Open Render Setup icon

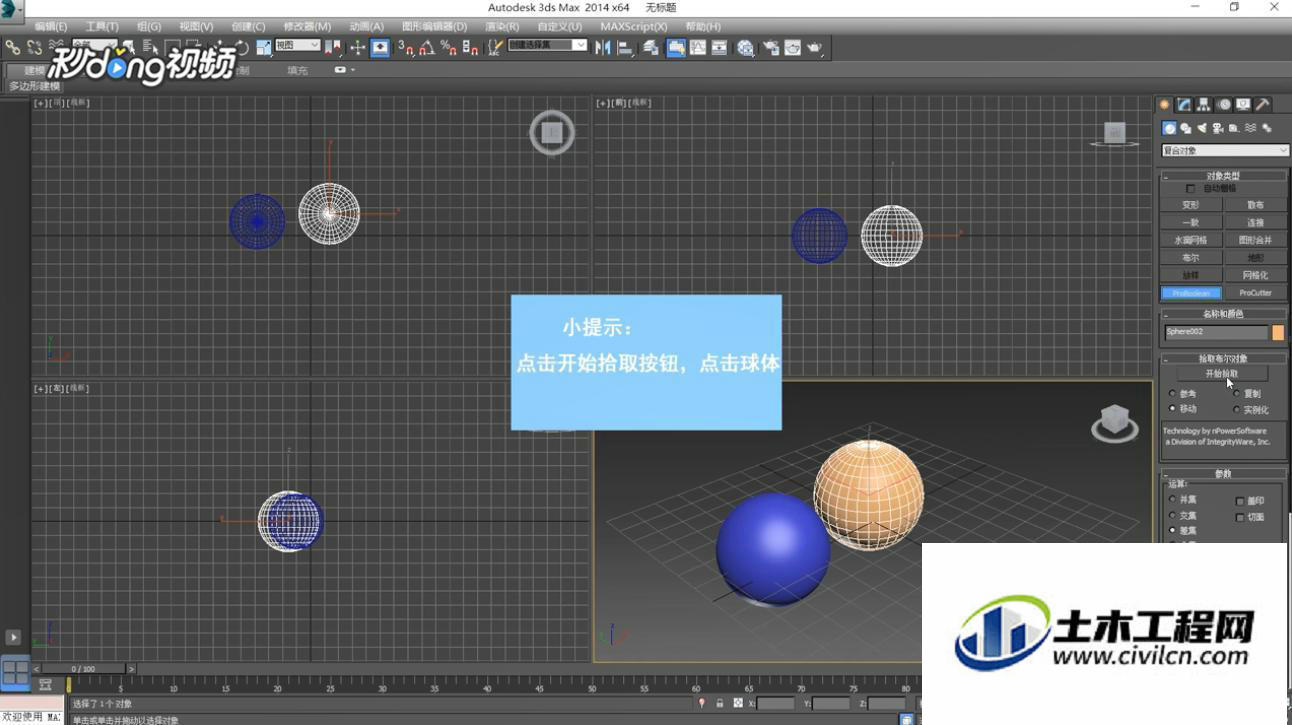[x=771, y=47]
